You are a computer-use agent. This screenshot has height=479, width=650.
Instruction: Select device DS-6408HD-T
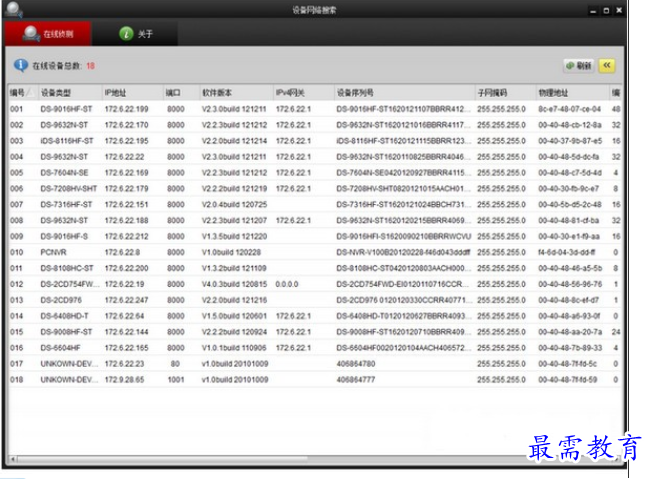coord(64,316)
